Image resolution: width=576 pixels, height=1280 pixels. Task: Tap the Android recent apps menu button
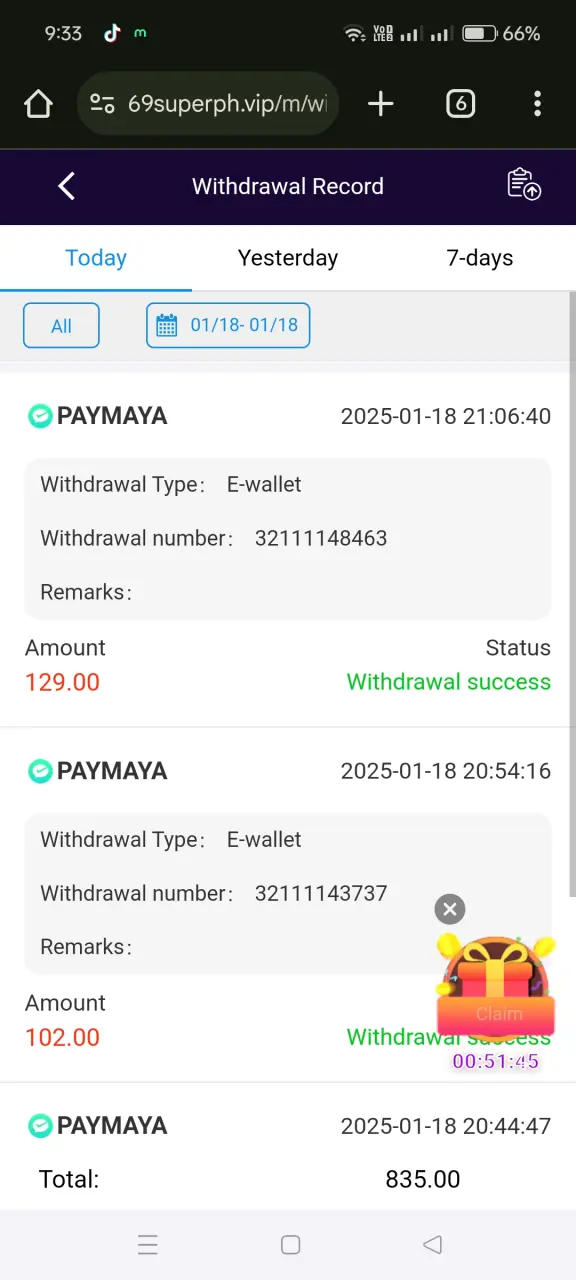click(148, 1245)
